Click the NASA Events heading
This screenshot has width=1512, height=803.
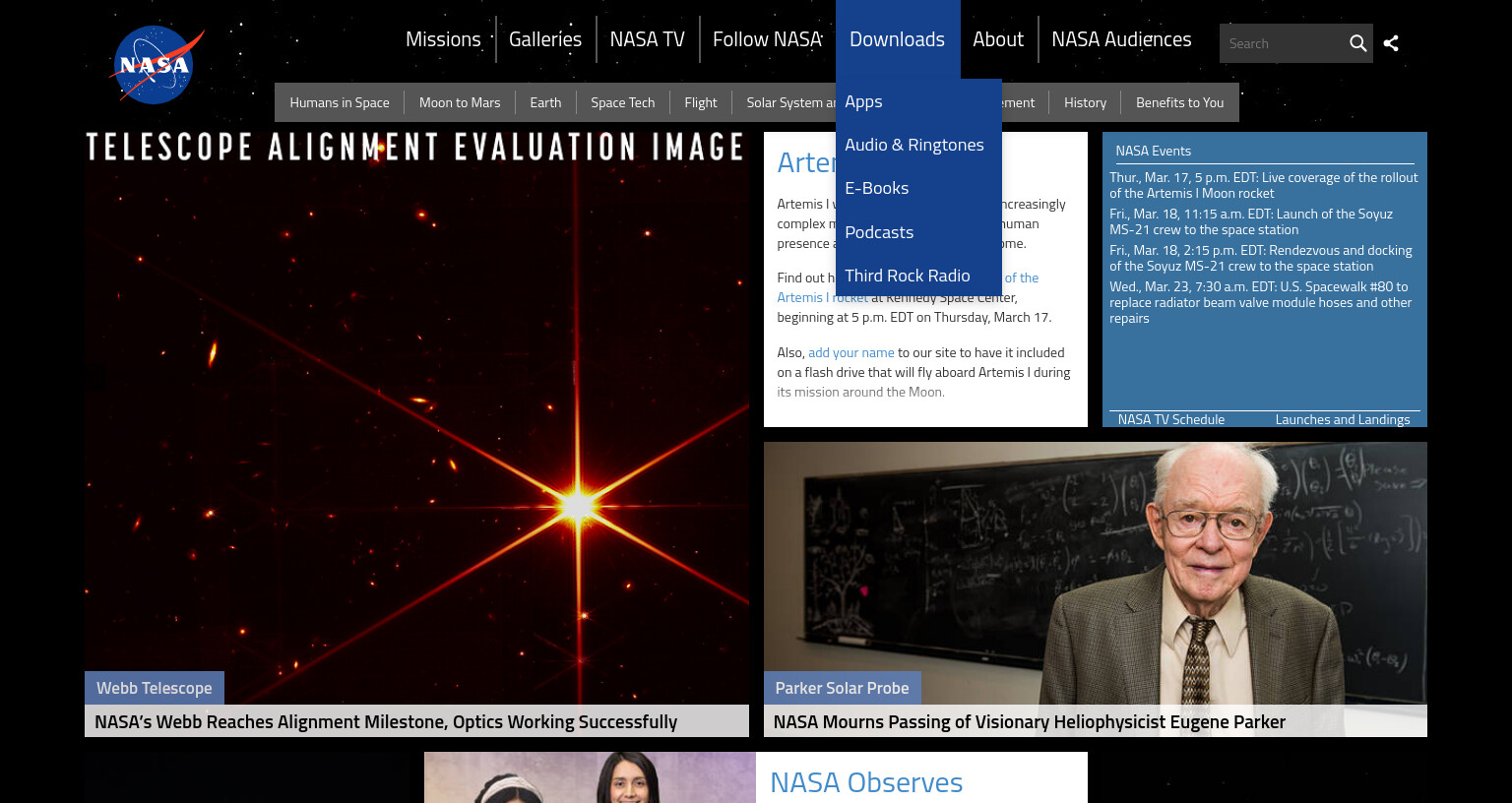[x=1153, y=151]
